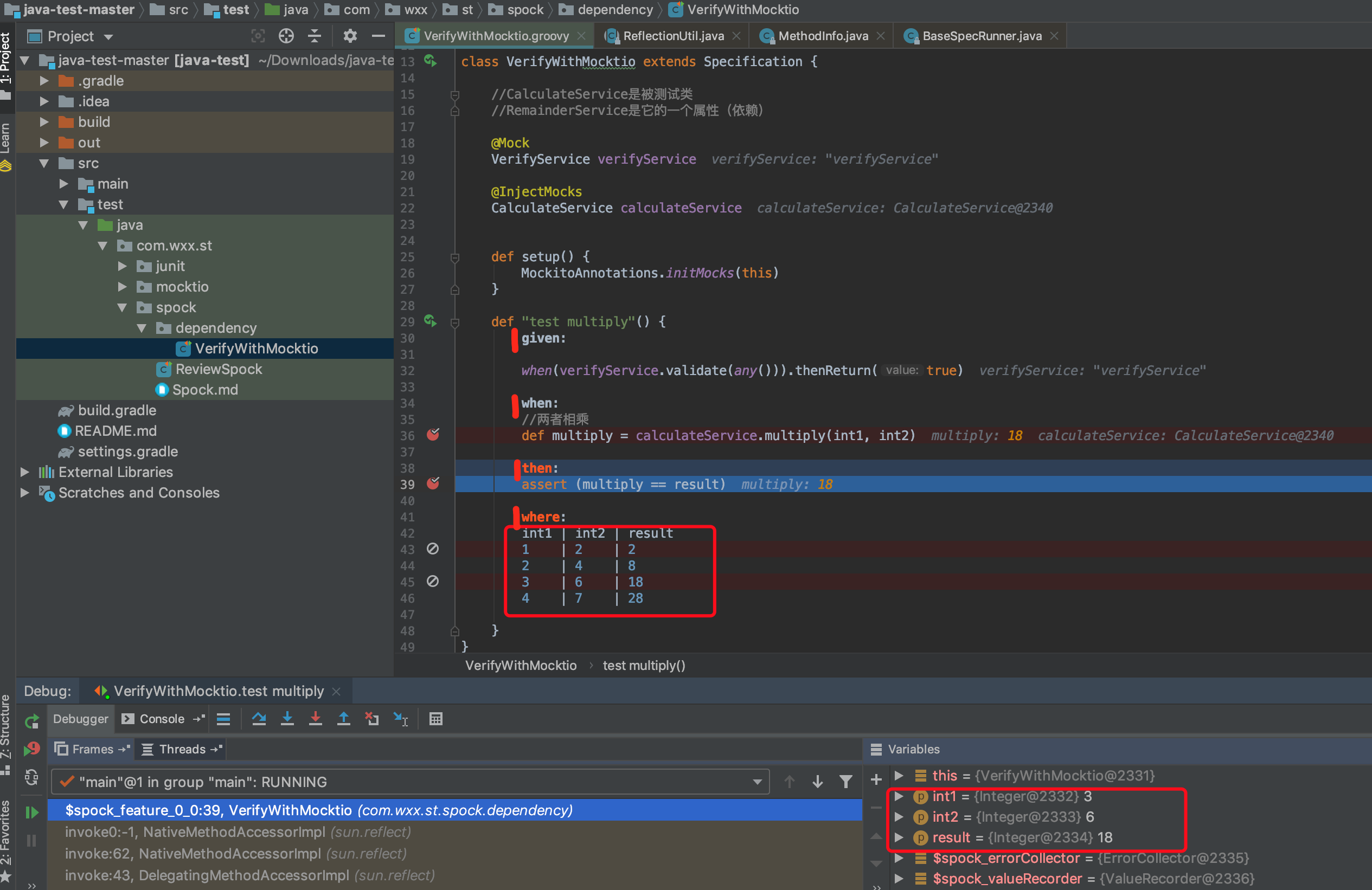Toggle breakpoint at line 39
Screen dimensions: 1372x890
(433, 484)
